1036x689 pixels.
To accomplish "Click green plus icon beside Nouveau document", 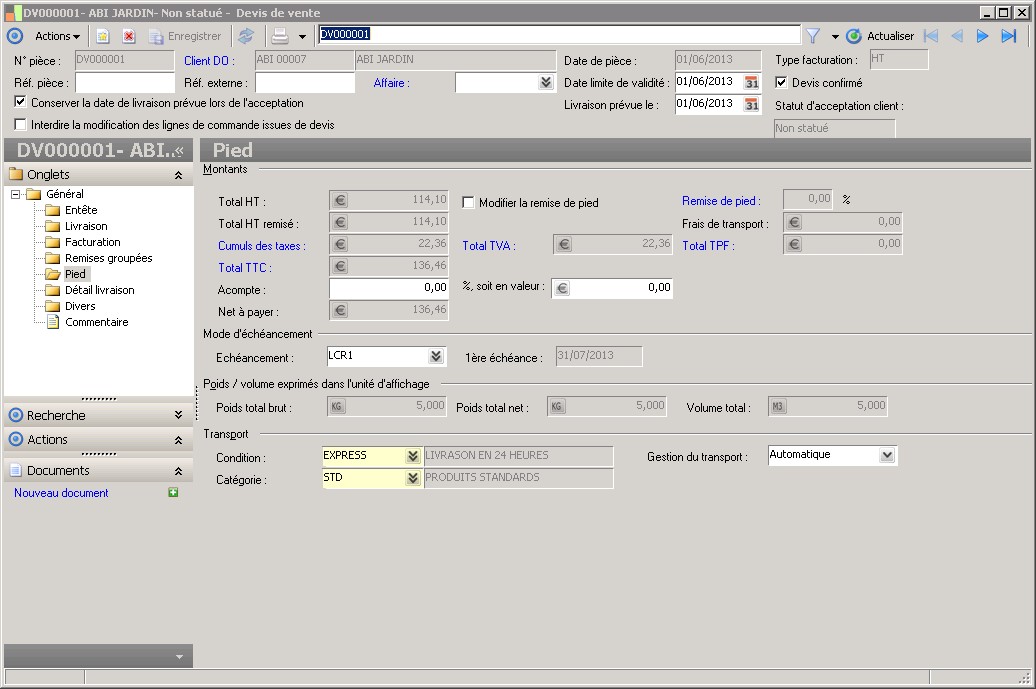I will [174, 493].
